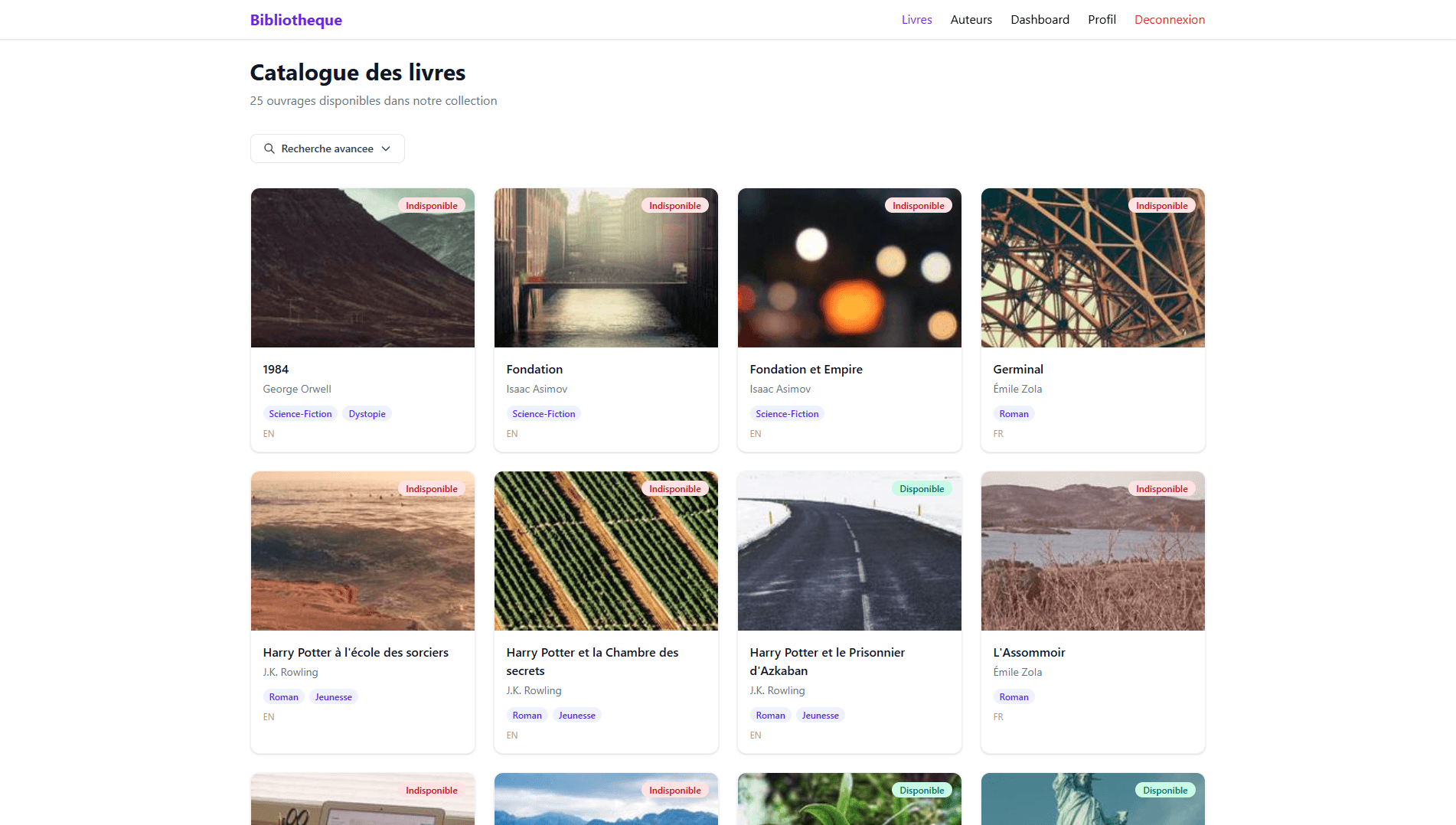Open the 1984 book card

pyautogui.click(x=275, y=369)
